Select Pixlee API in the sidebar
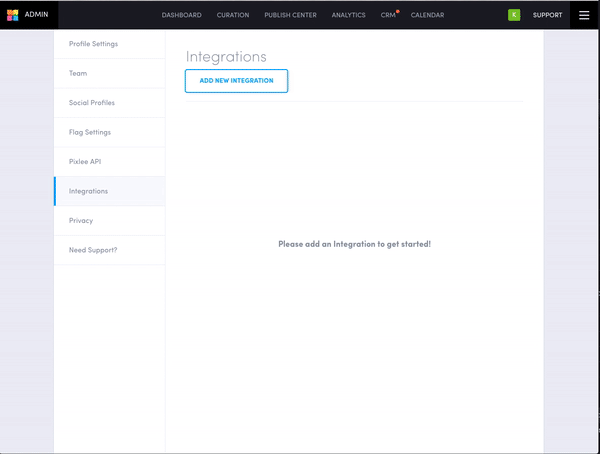 pos(85,161)
